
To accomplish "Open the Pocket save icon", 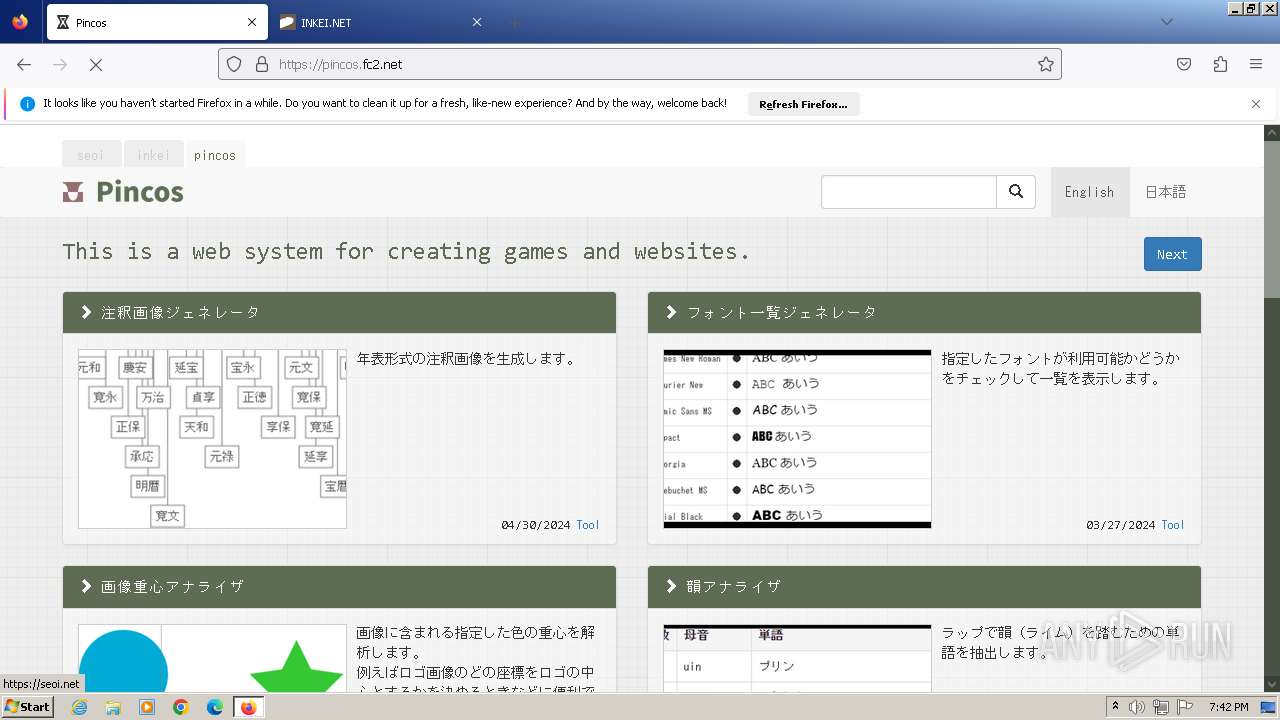I will pyautogui.click(x=1184, y=64).
